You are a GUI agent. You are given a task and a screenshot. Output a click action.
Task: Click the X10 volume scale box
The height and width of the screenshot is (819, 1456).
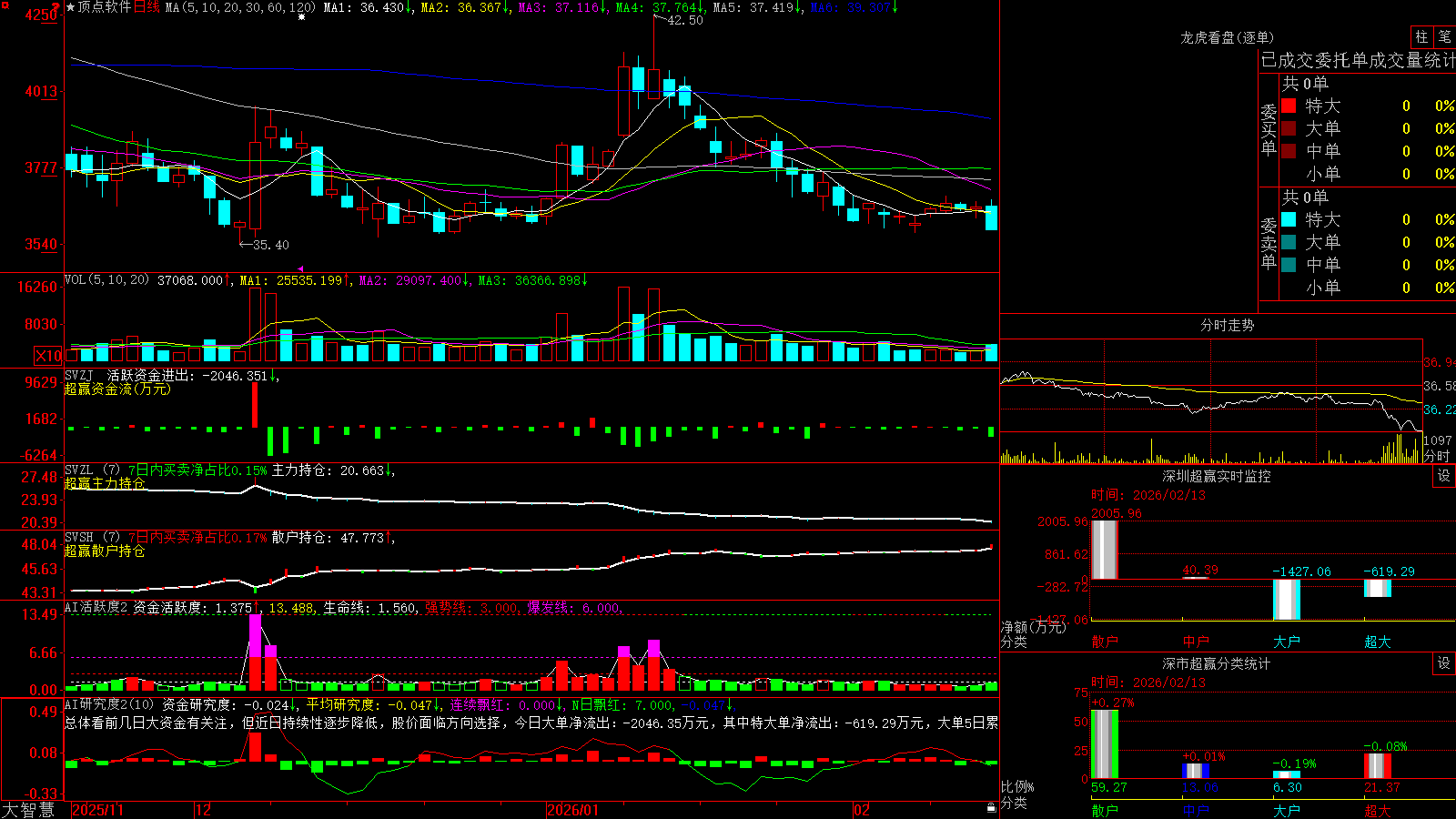(48, 356)
